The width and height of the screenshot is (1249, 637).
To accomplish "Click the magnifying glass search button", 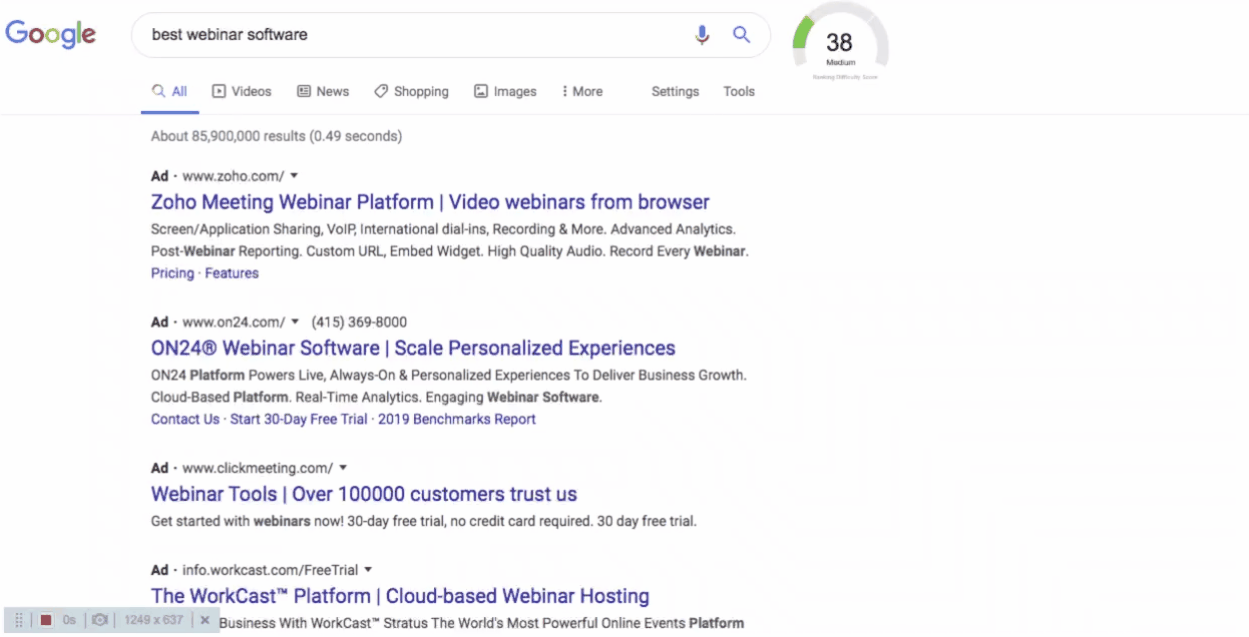I will [741, 35].
